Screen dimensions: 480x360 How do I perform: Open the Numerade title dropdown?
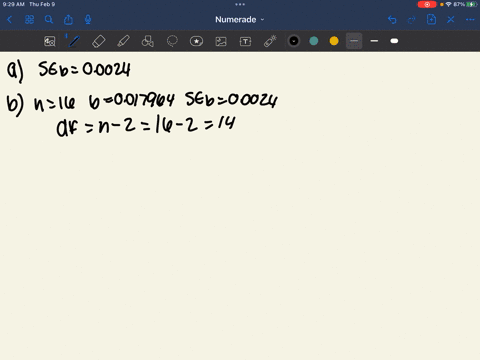(240, 20)
